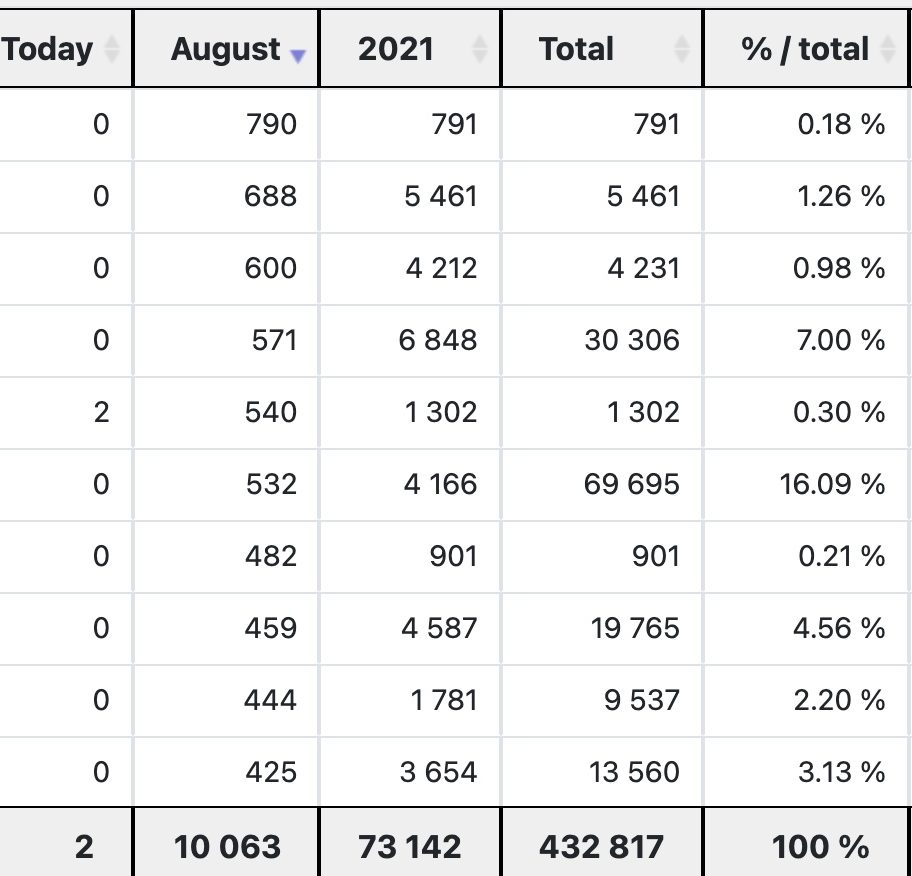Select the 2021 cell showing 6 848
Screen dimensions: 912x876
pyautogui.click(x=410, y=340)
